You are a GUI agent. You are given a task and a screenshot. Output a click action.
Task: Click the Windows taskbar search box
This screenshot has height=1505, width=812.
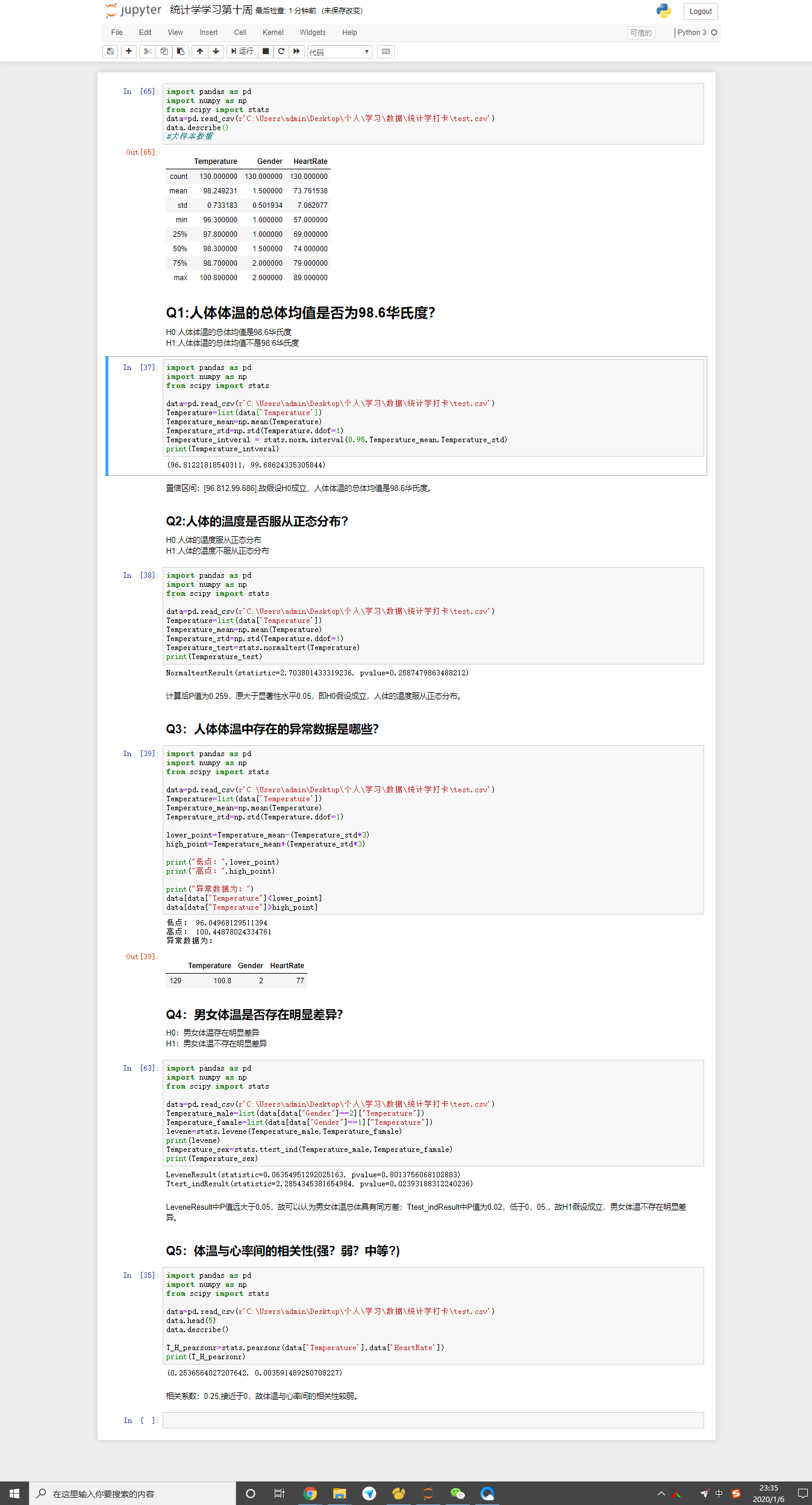pyautogui.click(x=133, y=1494)
